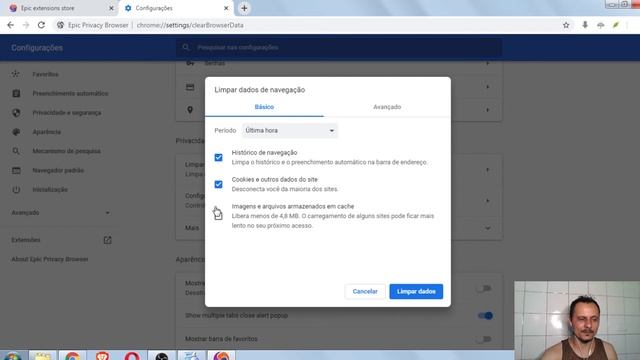Go back using the browser back arrow

11,25
